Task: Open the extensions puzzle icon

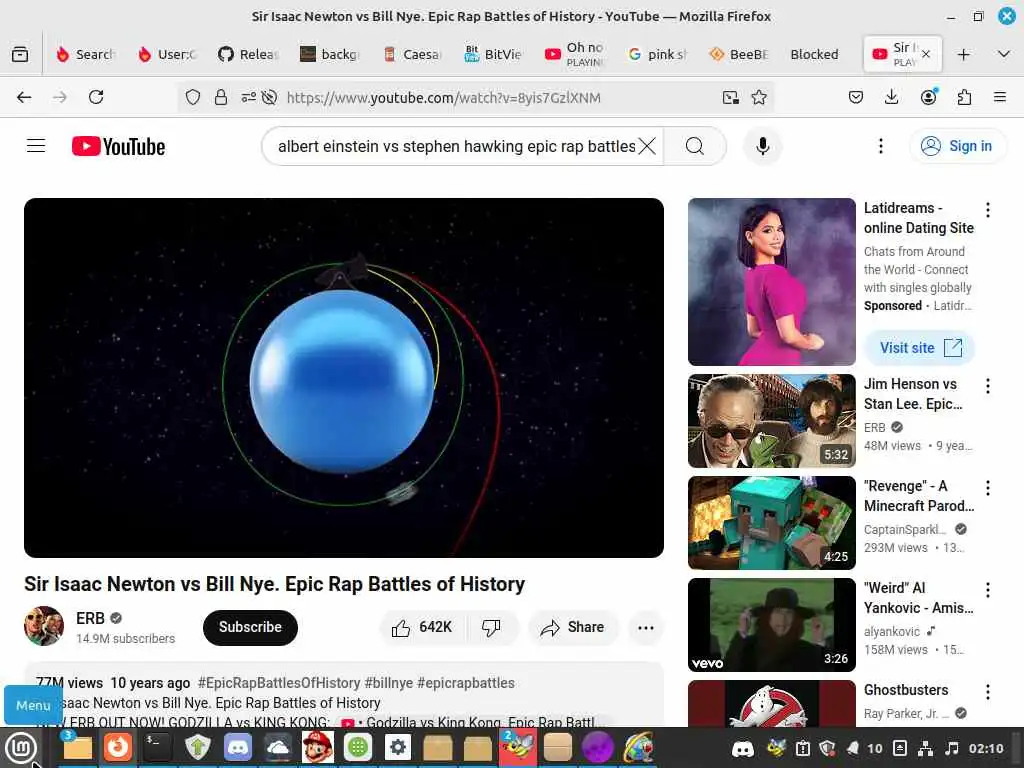Action: point(964,97)
